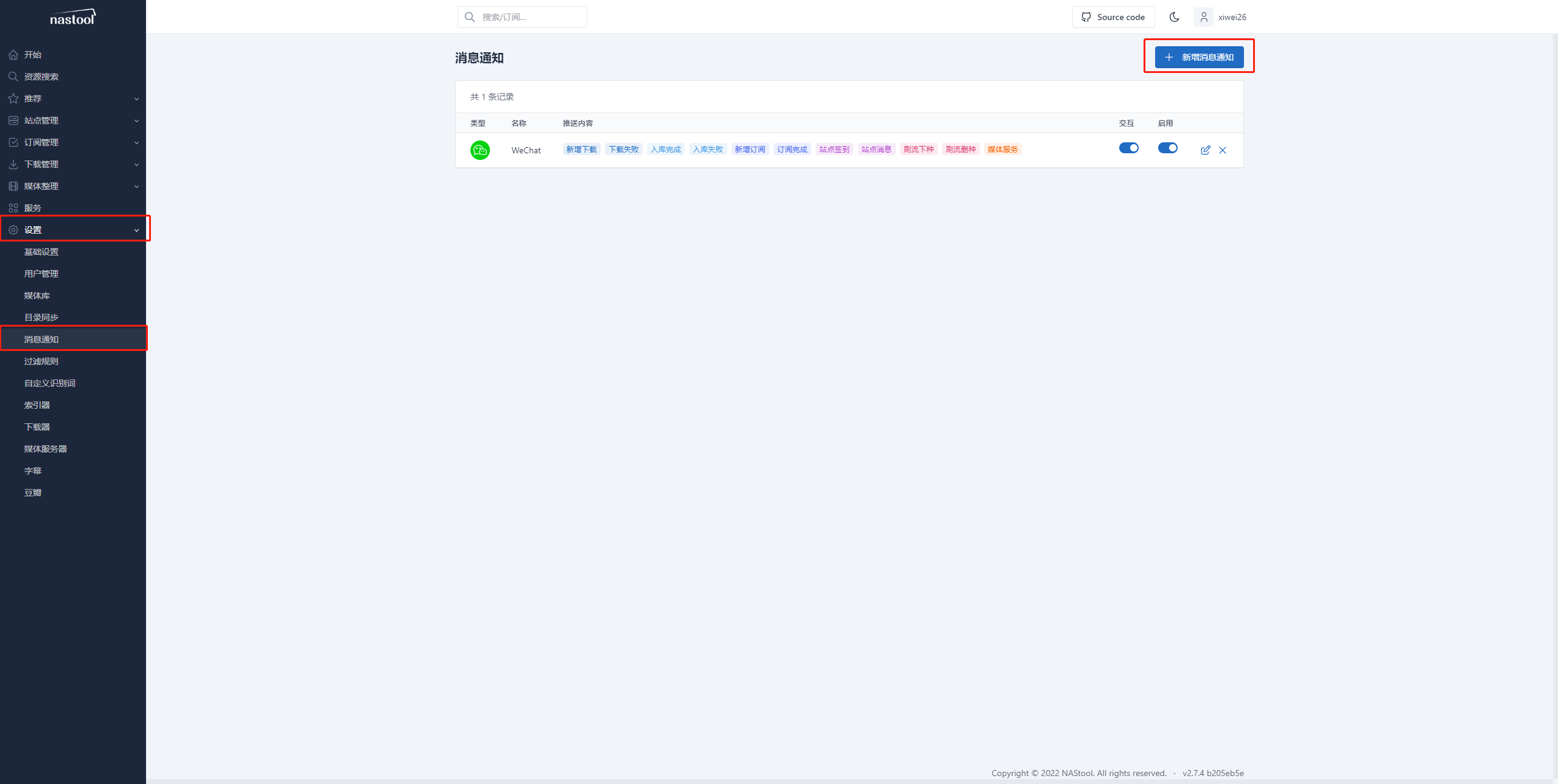Expand the 推荐 menu chevron
This screenshot has height=784, width=1558.
(136, 99)
